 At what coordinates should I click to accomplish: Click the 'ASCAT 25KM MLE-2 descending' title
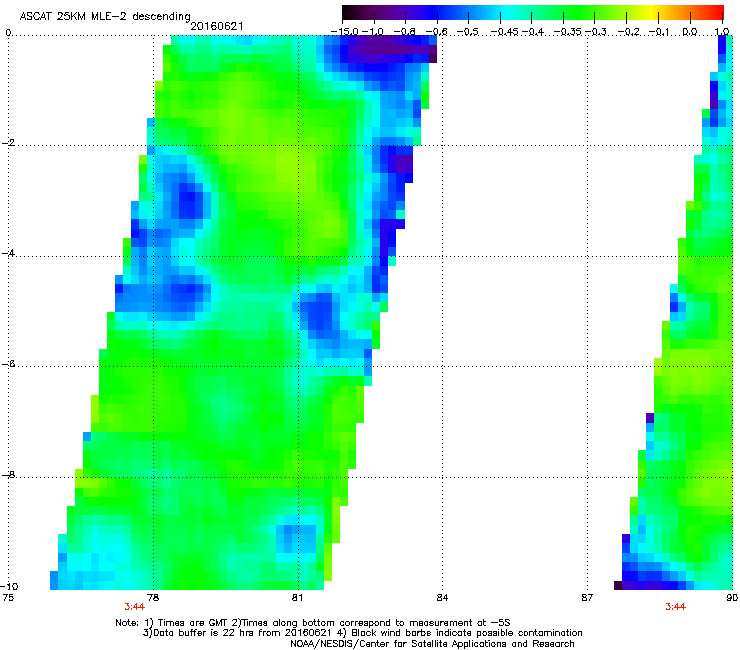coord(105,17)
